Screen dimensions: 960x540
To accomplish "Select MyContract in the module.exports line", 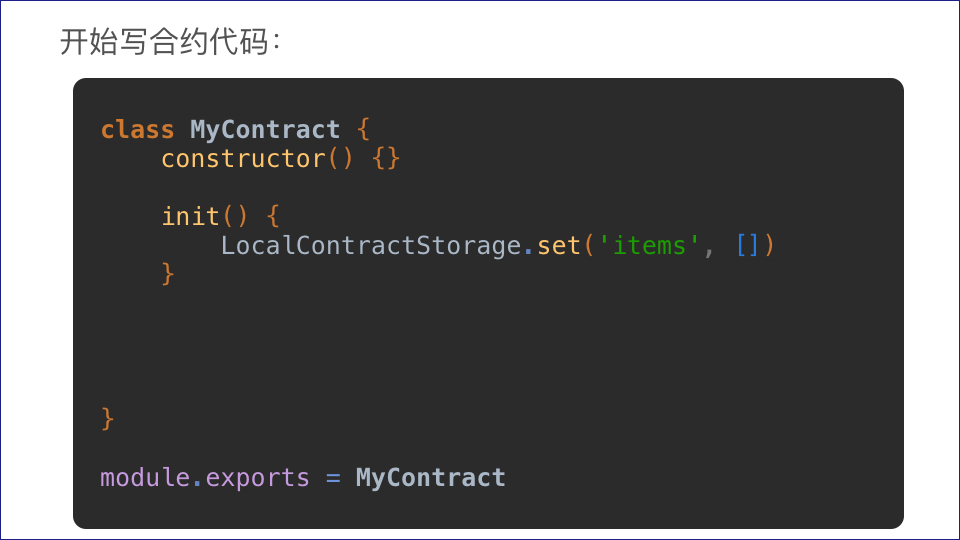I will pyautogui.click(x=430, y=477).
